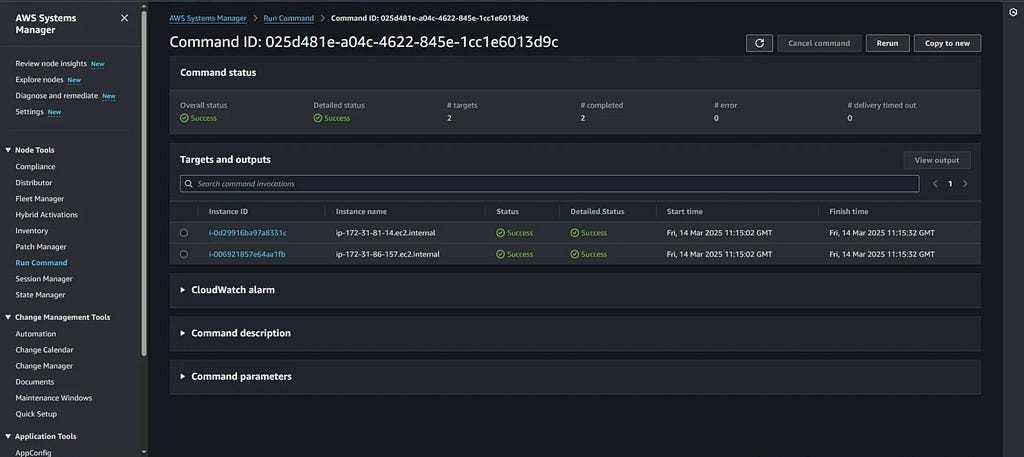Open Fleet Manager
1024x457 pixels.
click(40, 199)
